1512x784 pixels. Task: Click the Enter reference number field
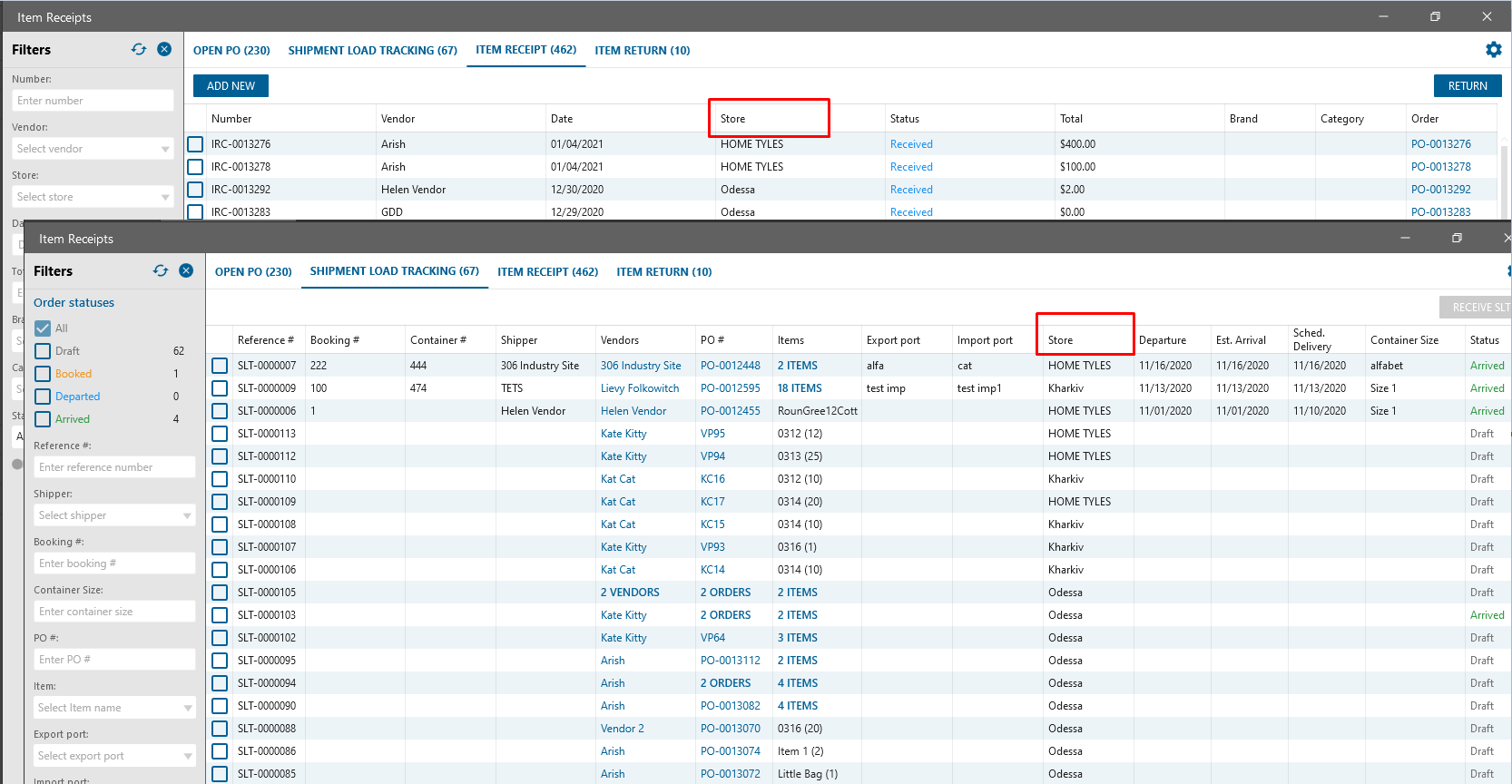coord(114,467)
